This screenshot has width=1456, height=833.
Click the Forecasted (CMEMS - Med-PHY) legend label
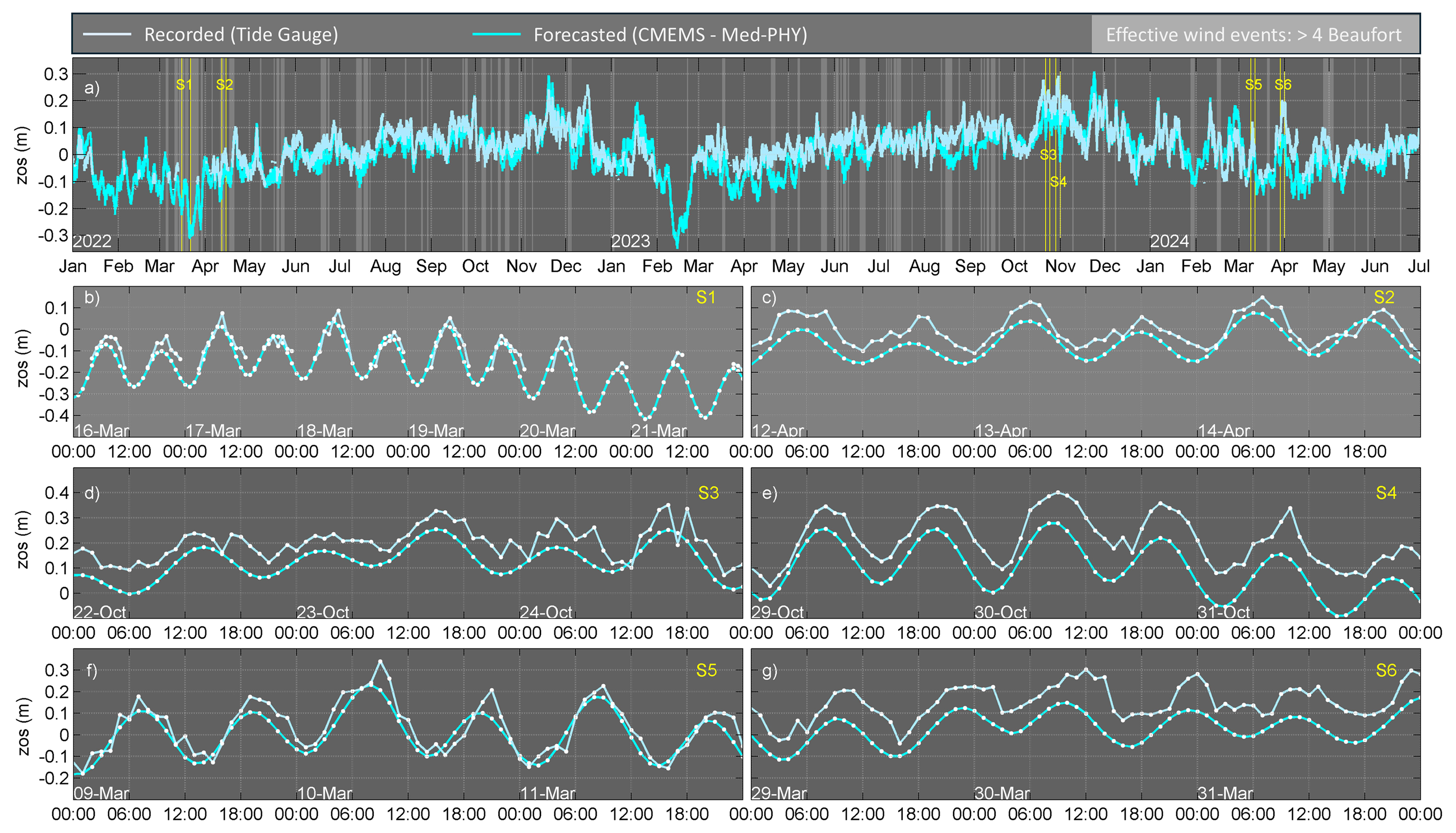coord(670,35)
